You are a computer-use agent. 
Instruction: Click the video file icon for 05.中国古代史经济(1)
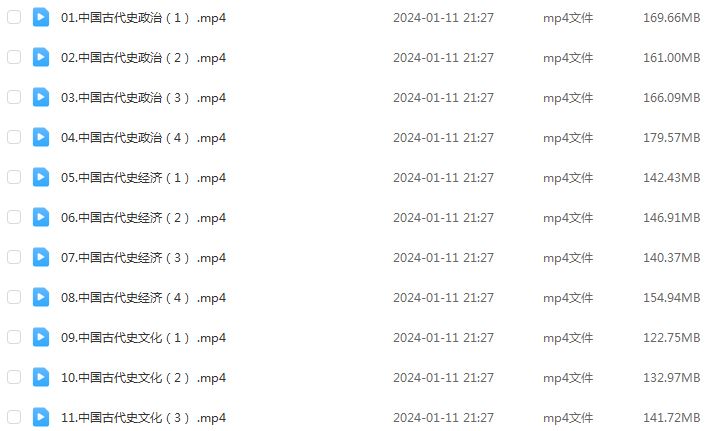pyautogui.click(x=41, y=177)
